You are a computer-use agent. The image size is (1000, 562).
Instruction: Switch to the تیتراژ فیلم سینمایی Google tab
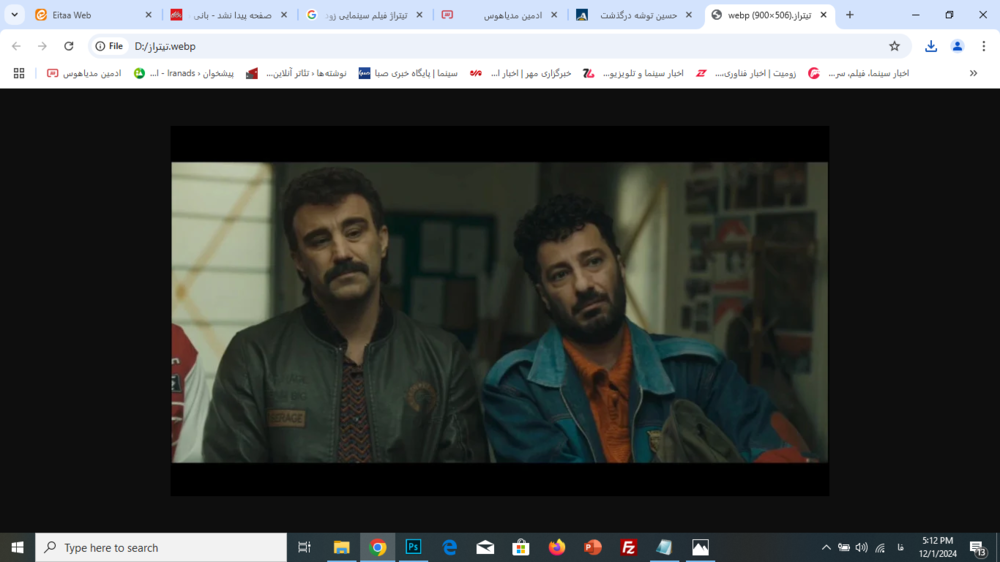[x=364, y=15]
